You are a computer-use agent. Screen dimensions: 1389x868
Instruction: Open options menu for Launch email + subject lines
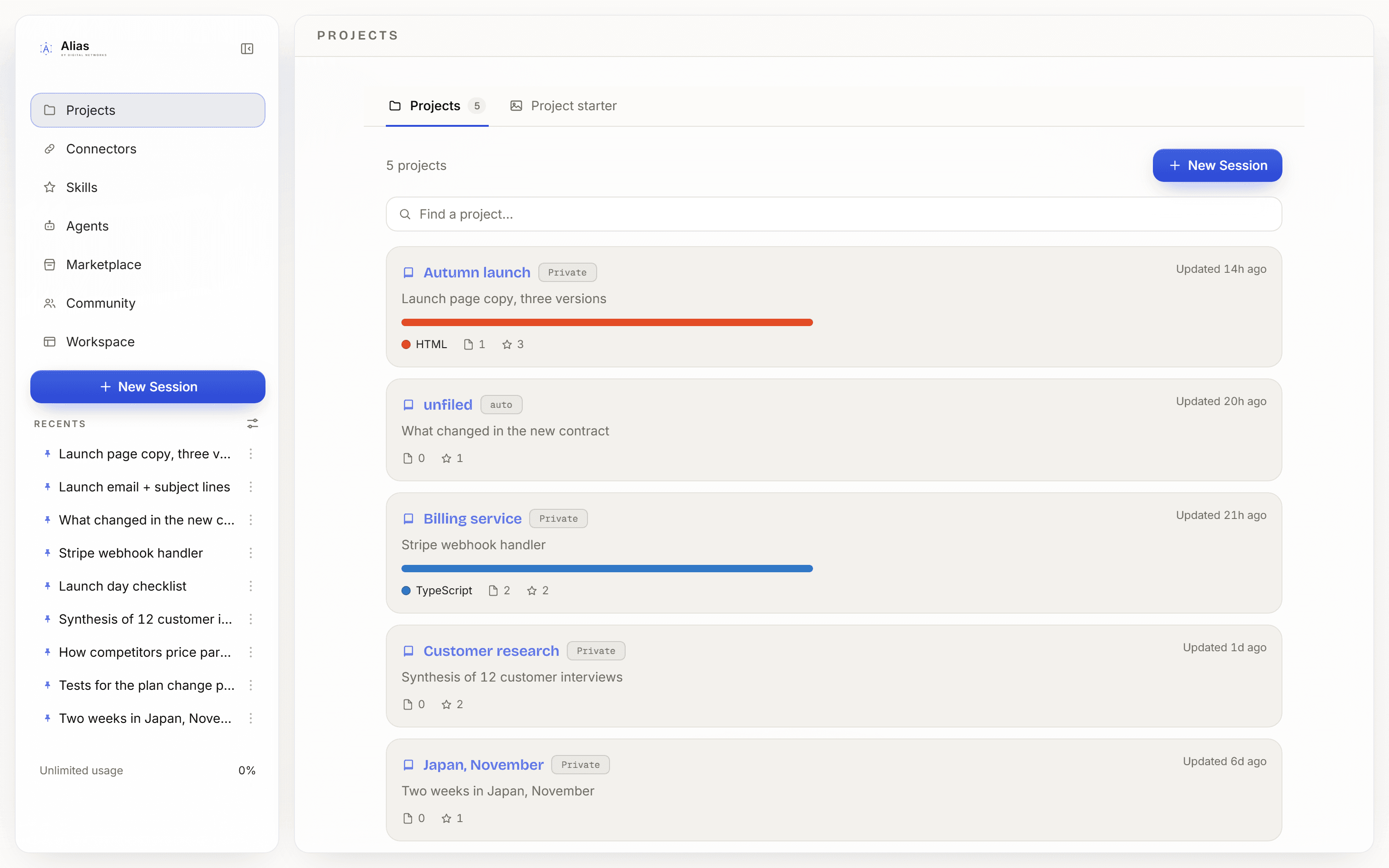[251, 487]
